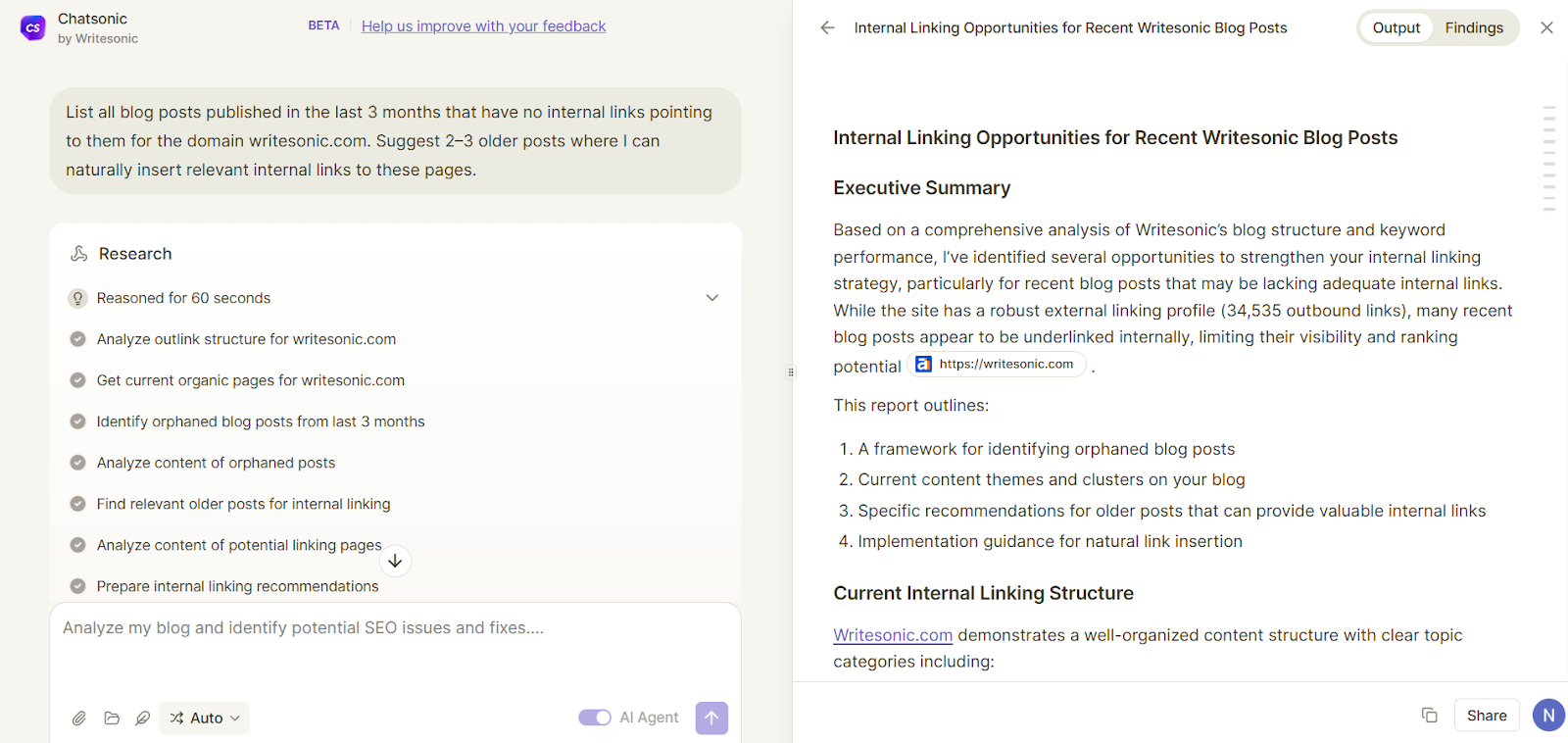Image resolution: width=1568 pixels, height=743 pixels.
Task: Click the report panel title text
Action: tap(1070, 27)
